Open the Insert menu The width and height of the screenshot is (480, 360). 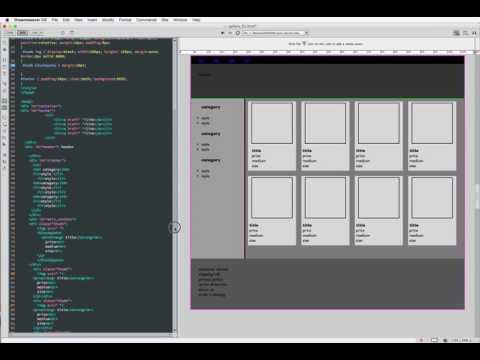tap(92, 20)
